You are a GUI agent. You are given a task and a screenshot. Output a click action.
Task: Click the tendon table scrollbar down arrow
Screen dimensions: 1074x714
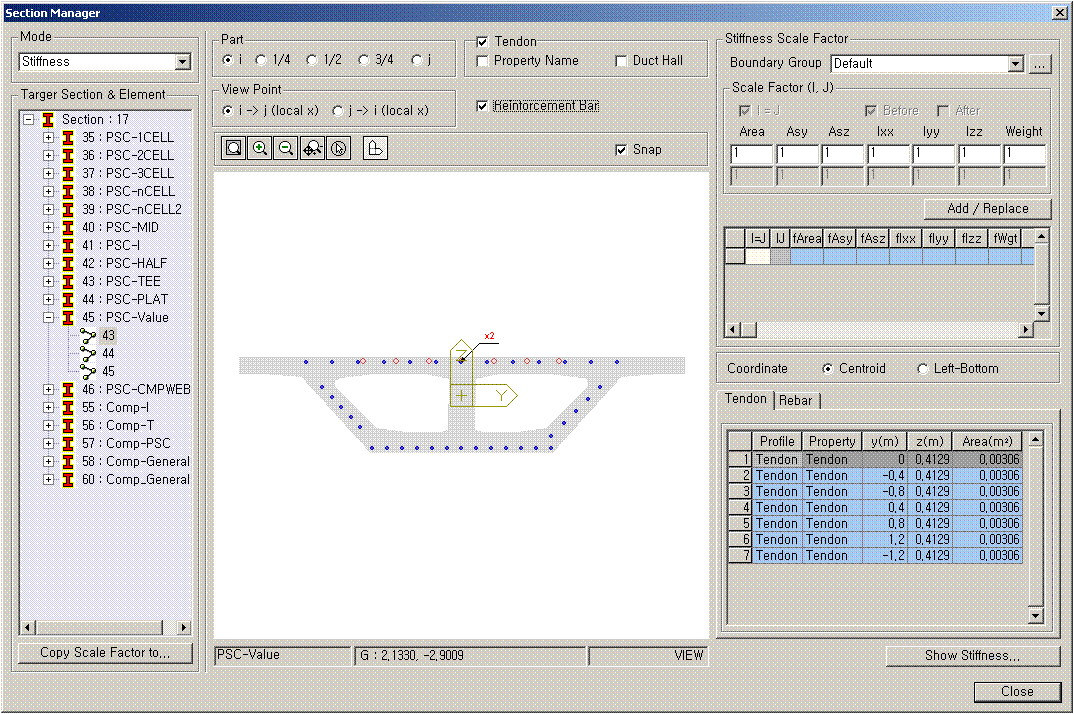pos(1035,616)
